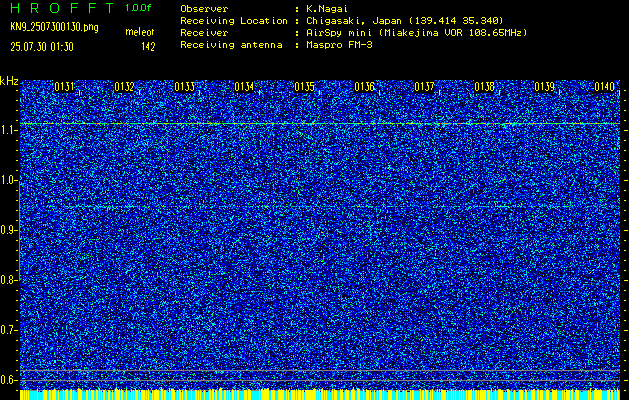
Task: Click the HROFFT title text
Action: tap(62, 8)
